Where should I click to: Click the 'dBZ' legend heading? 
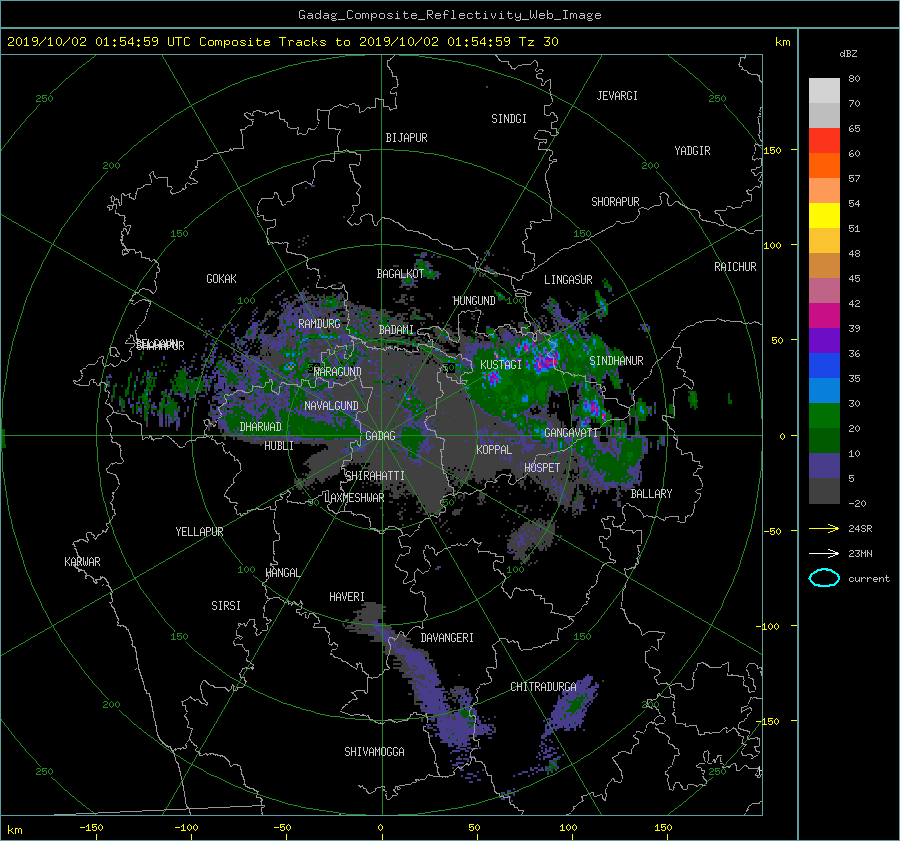click(x=848, y=54)
